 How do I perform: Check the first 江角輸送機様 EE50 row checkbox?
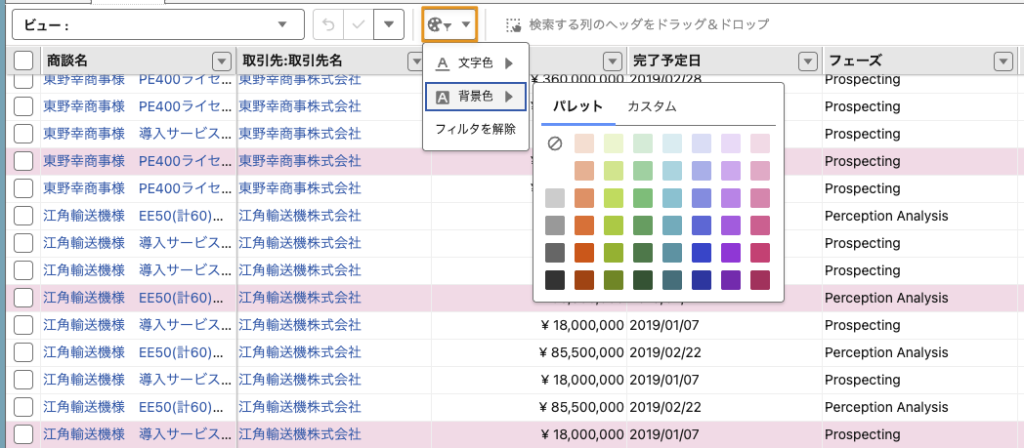click(22, 215)
